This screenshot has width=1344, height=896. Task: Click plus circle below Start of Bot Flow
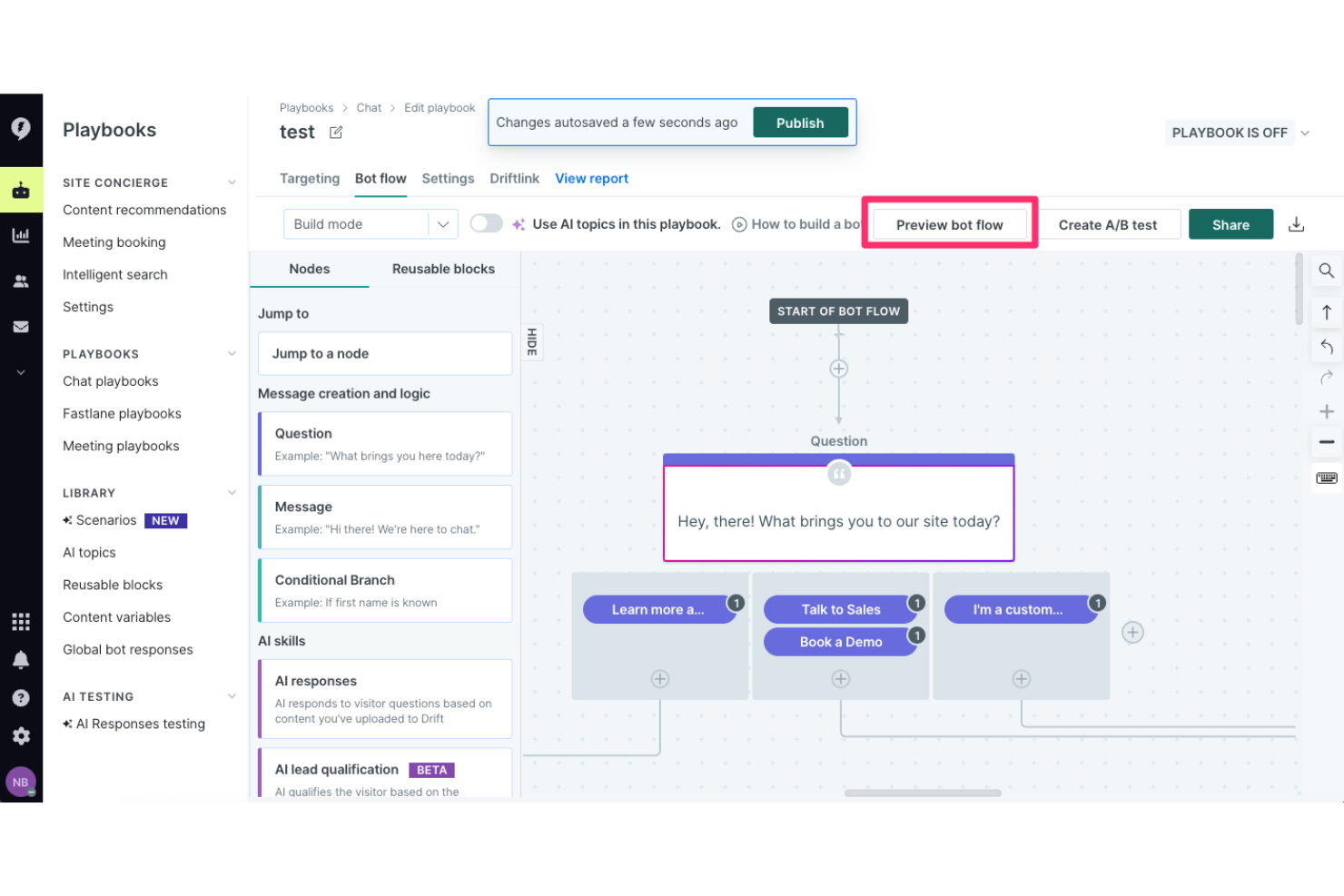point(839,369)
